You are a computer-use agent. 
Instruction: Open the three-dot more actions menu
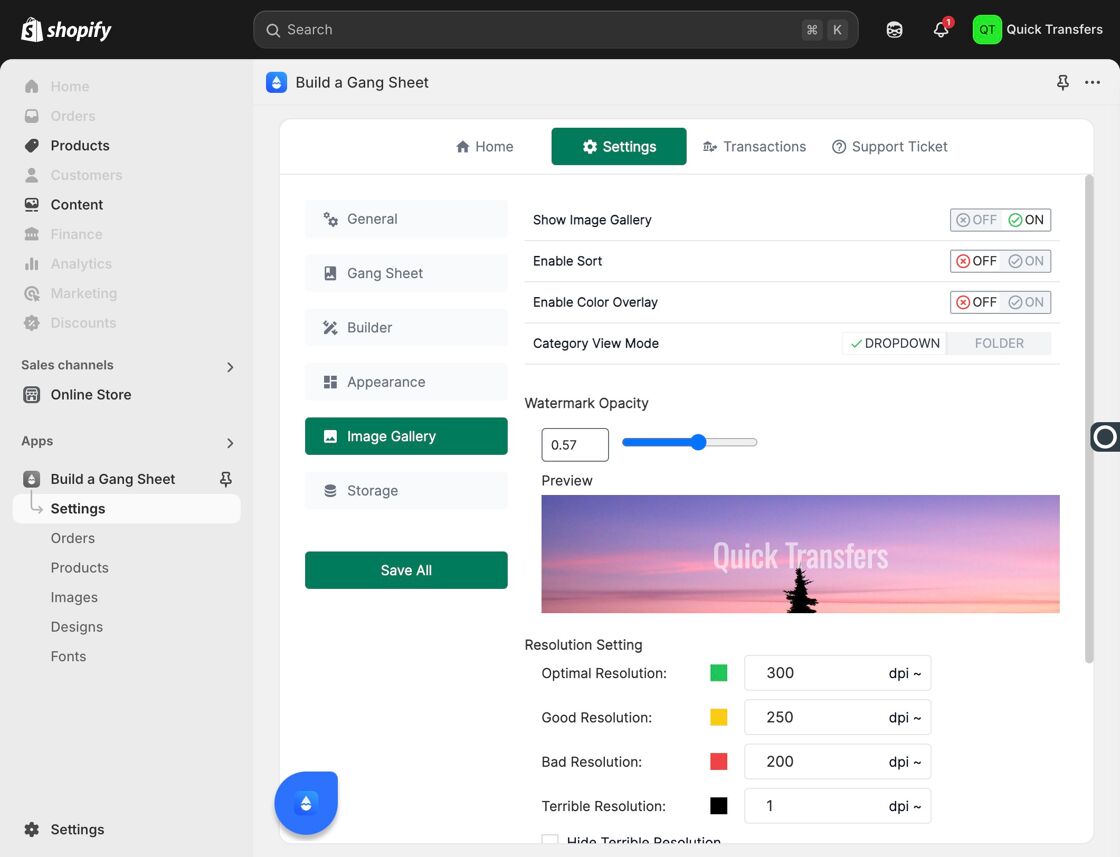click(x=1092, y=83)
